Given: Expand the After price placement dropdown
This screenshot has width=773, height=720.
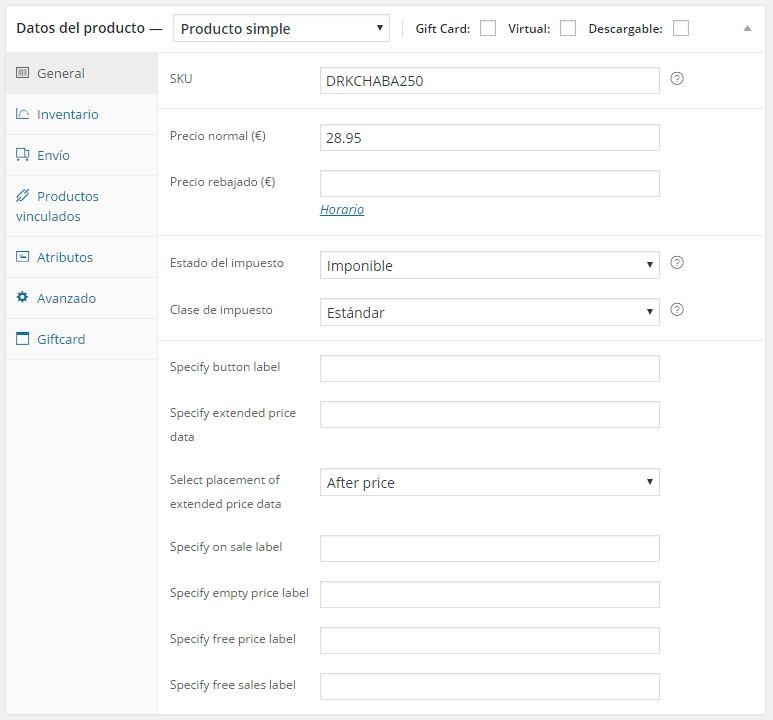Looking at the screenshot, I should (x=490, y=482).
